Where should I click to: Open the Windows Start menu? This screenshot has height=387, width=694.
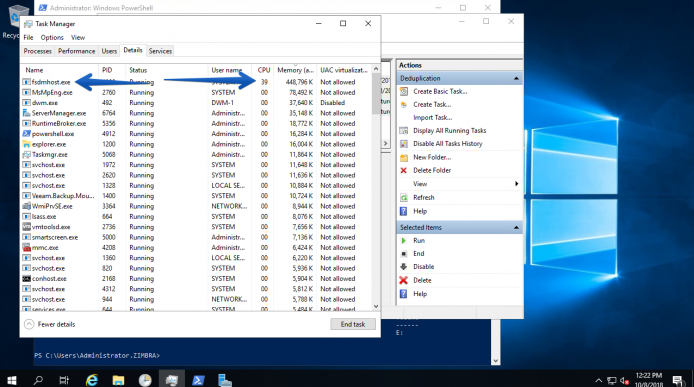point(12,380)
